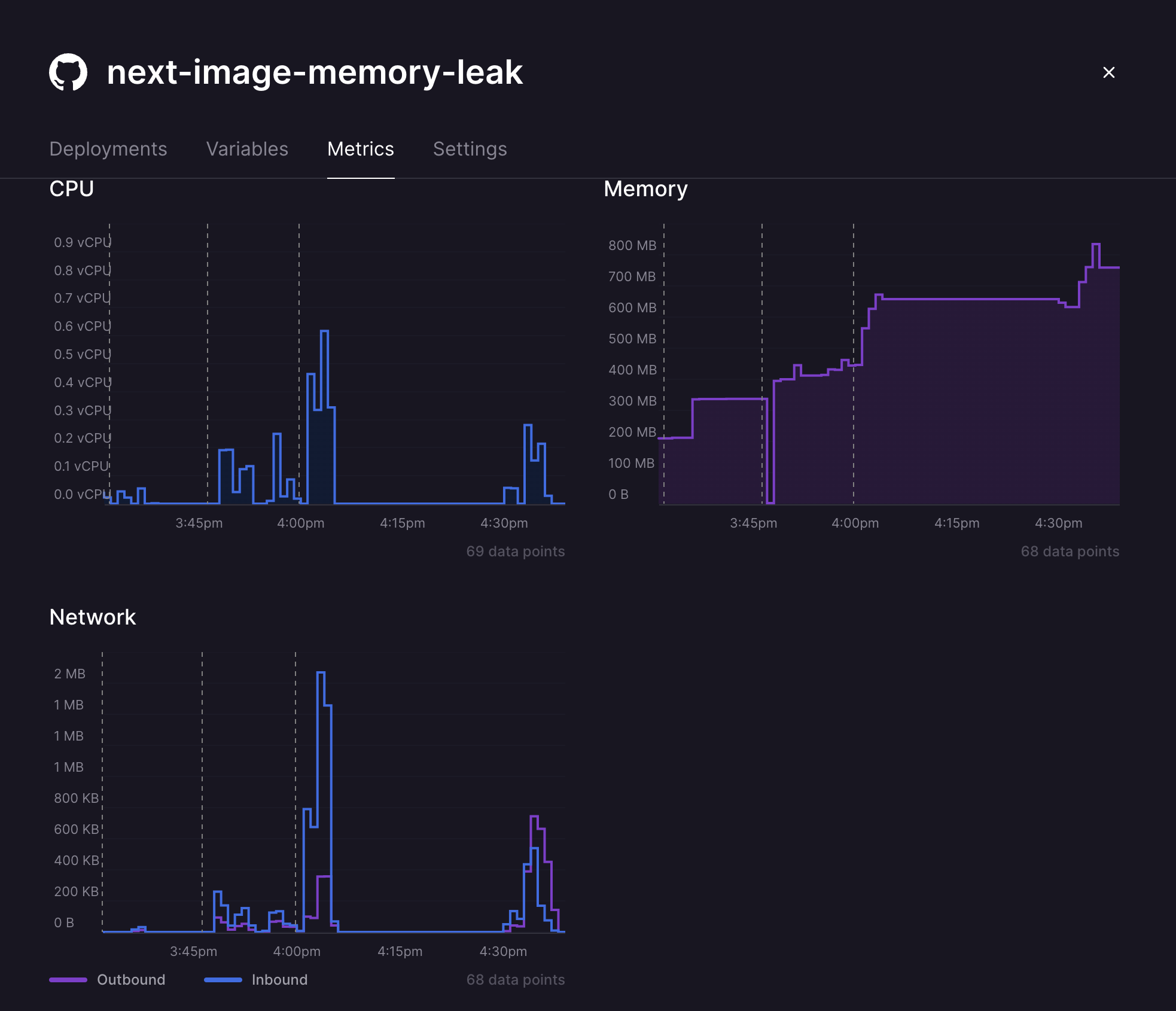Click the GitHub repository icon next to service name
The height and width of the screenshot is (1011, 1176).
[x=69, y=72]
